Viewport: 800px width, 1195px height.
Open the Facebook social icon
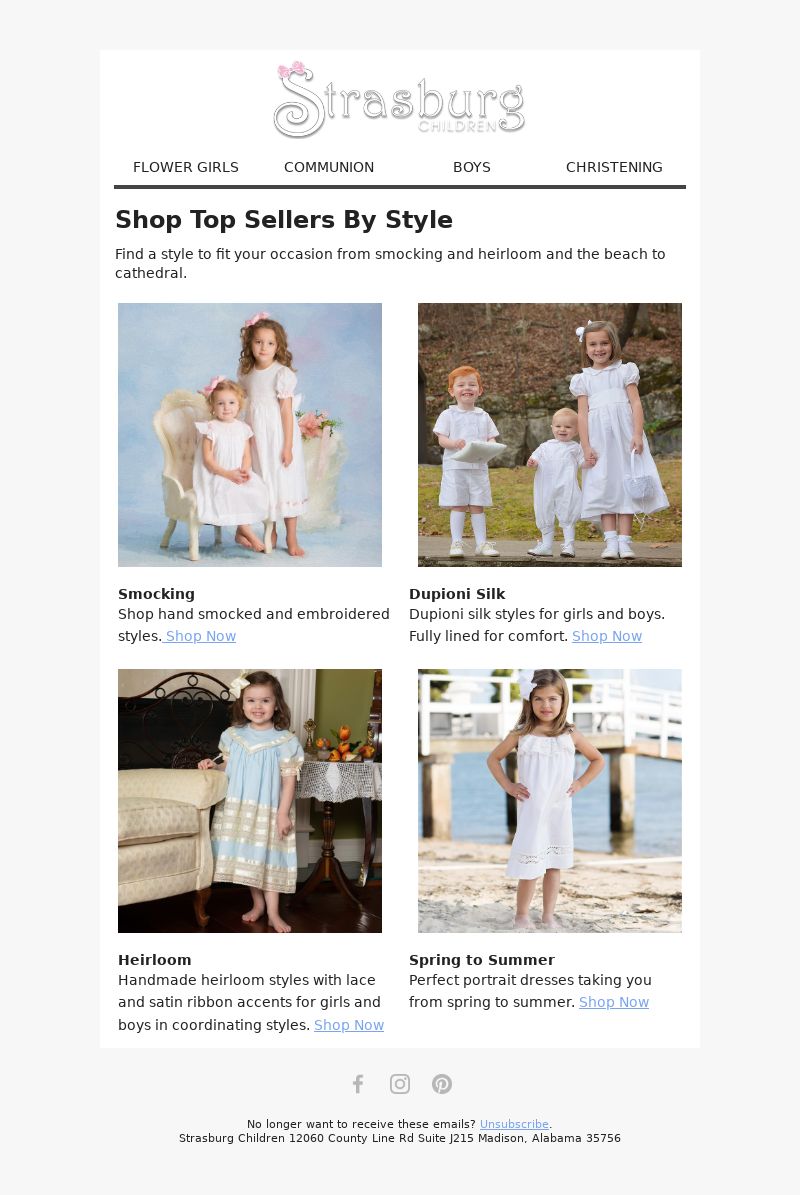(358, 1084)
